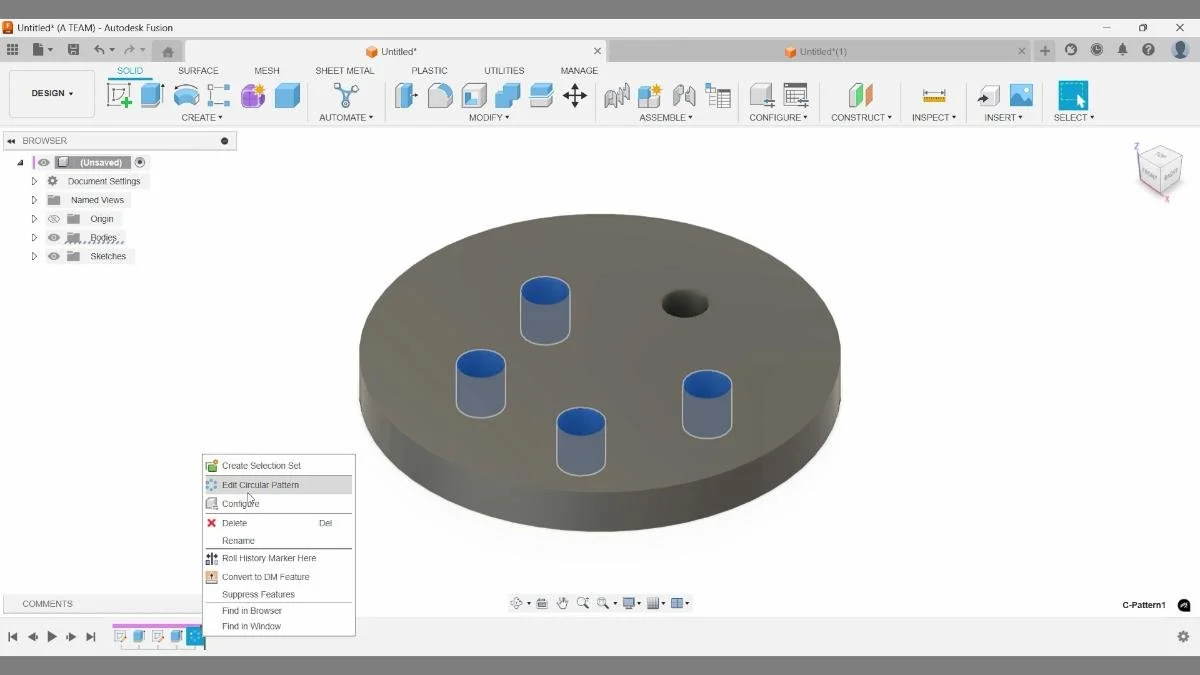Toggle visibility of the Bodies folder
The image size is (1200, 675).
[54, 237]
